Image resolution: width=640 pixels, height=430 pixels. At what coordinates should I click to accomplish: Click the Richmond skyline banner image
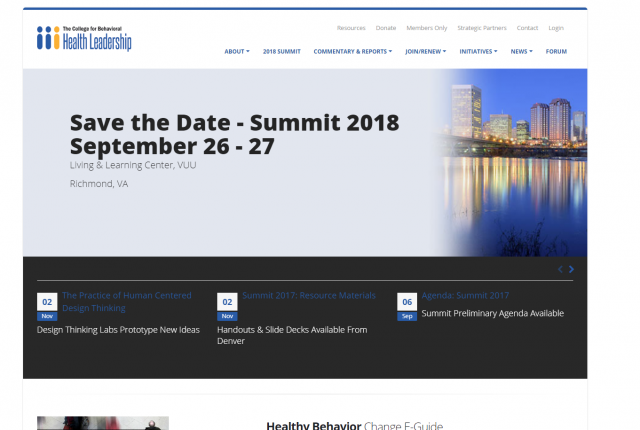[x=513, y=162]
